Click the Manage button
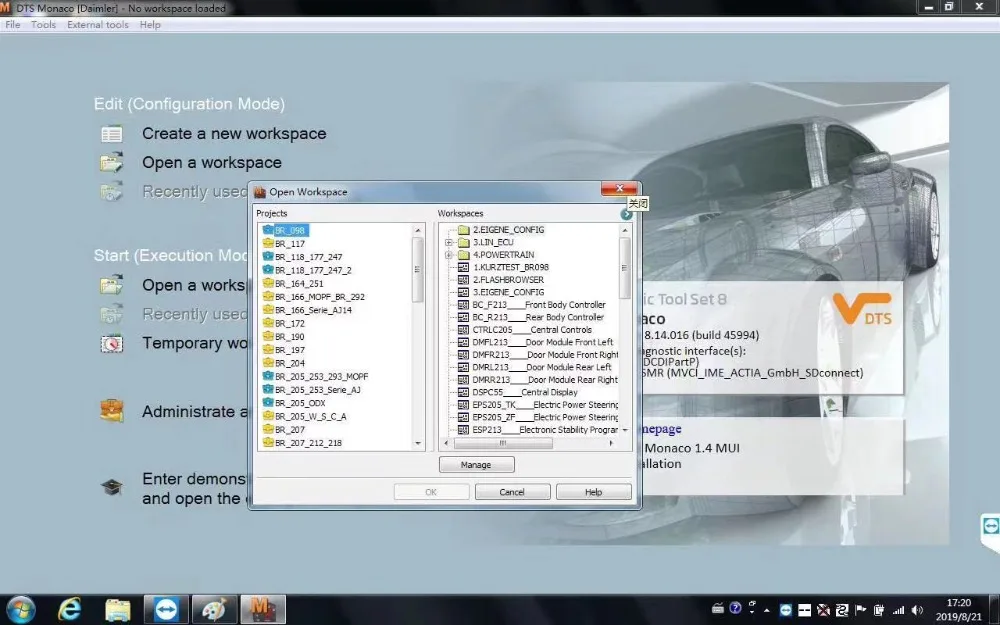This screenshot has height=625, width=1000. [x=476, y=465]
